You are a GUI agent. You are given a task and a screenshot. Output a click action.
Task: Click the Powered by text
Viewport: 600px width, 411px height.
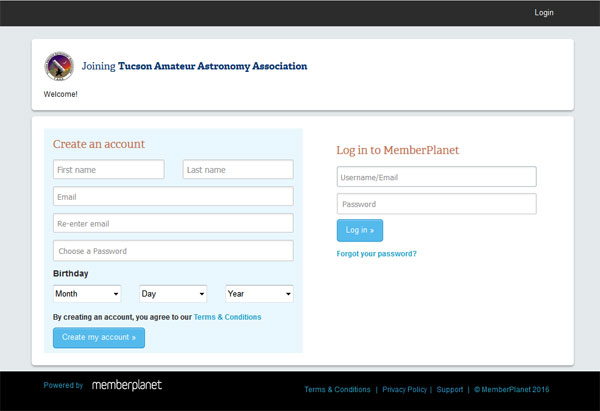point(63,385)
